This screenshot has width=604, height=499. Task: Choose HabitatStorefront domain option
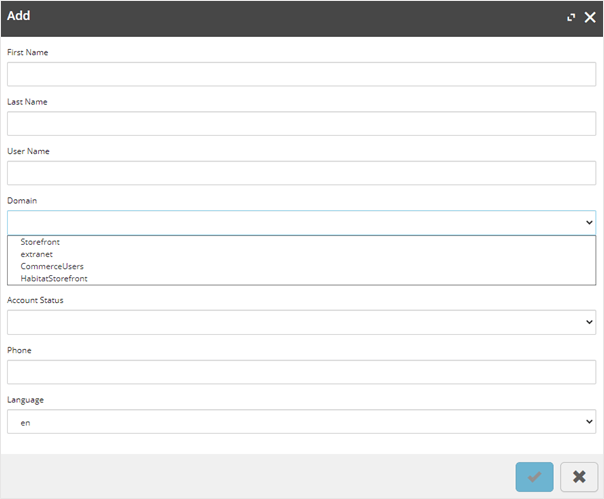[302, 279]
